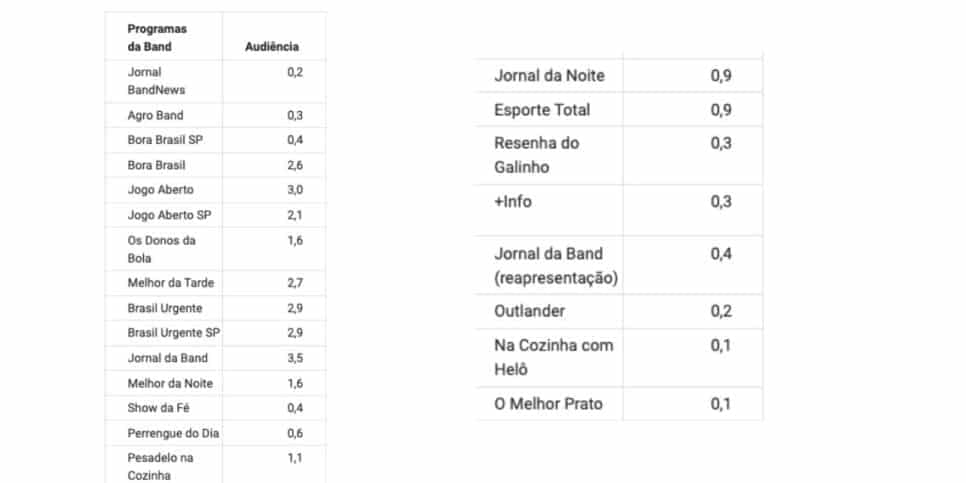Click the +Info row
This screenshot has height=483, width=966.
pos(619,210)
